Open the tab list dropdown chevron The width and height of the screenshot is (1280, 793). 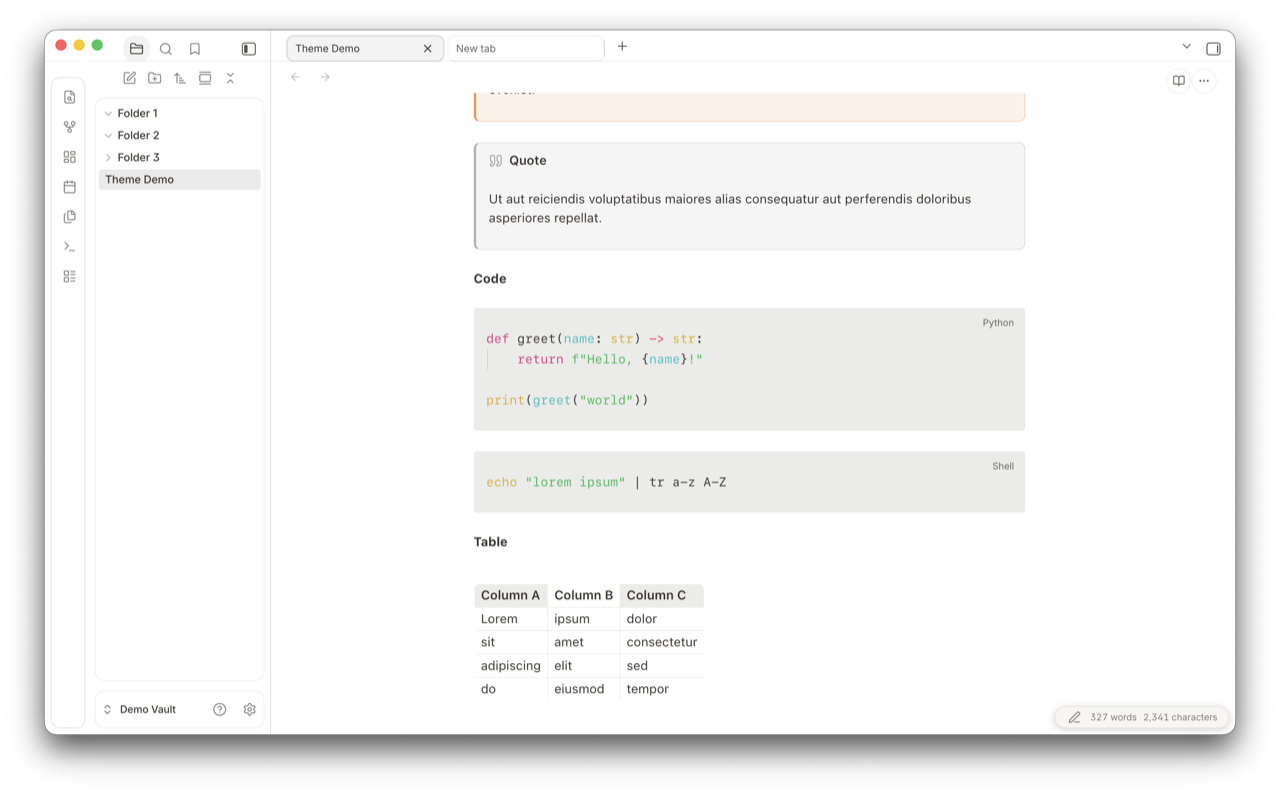tap(1186, 46)
